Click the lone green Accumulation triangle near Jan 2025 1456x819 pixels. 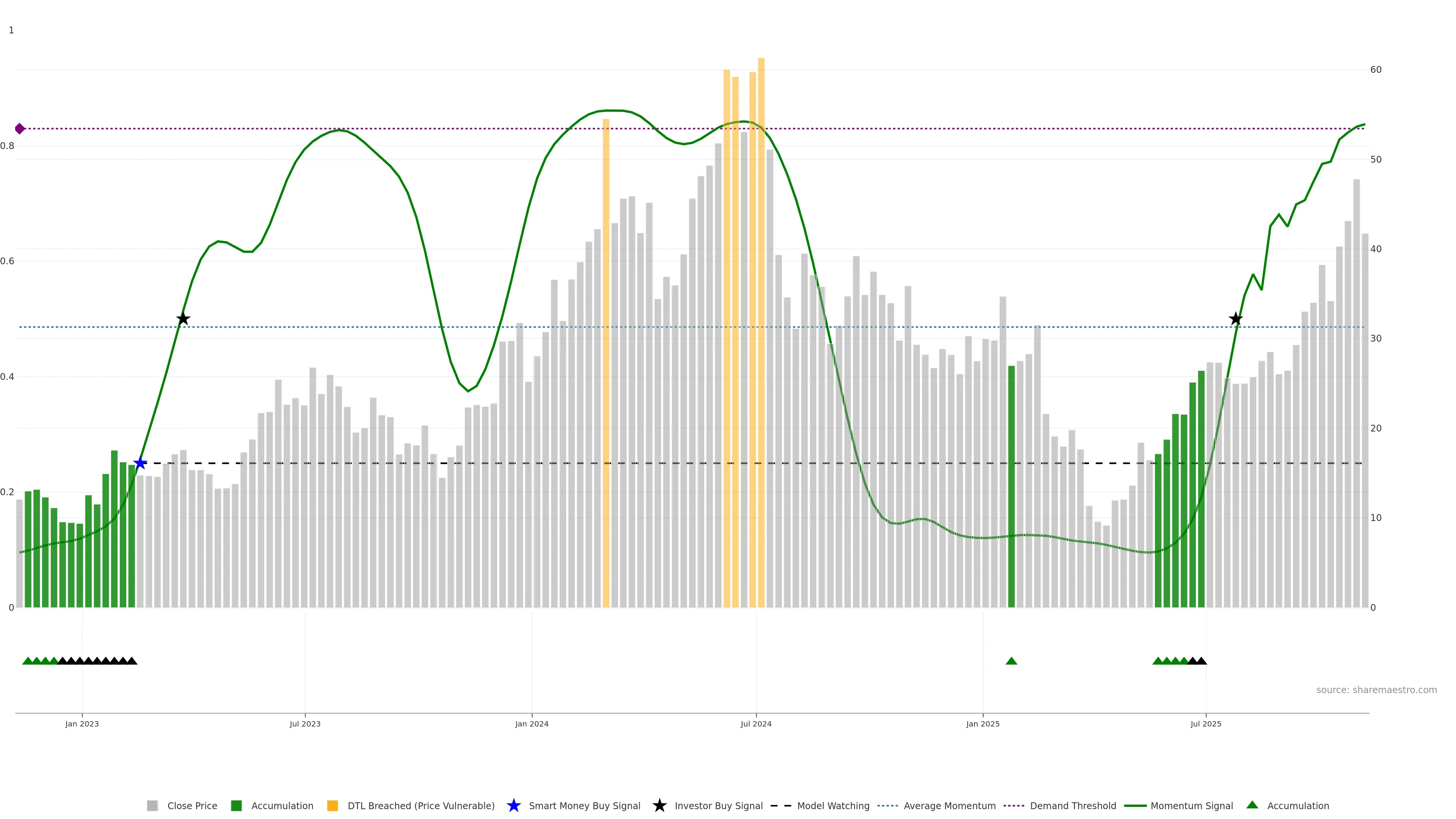point(1011,661)
